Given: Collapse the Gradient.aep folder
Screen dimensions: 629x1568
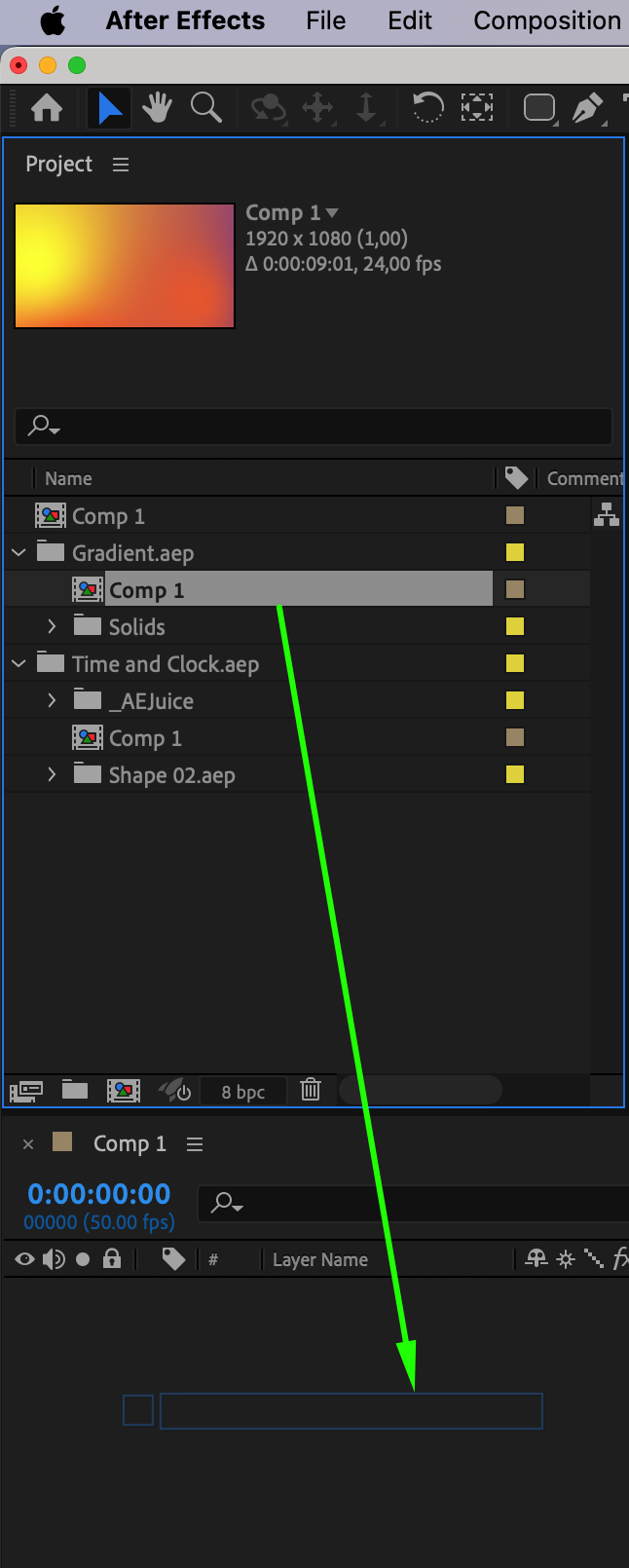Looking at the screenshot, I should (x=18, y=553).
